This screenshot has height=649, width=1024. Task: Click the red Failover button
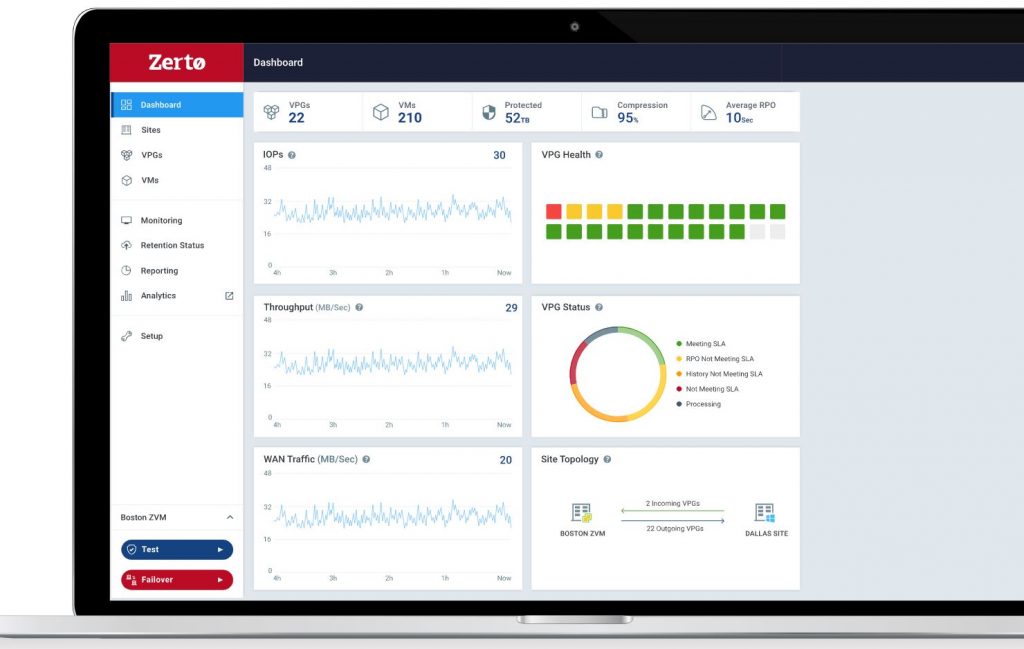[177, 580]
